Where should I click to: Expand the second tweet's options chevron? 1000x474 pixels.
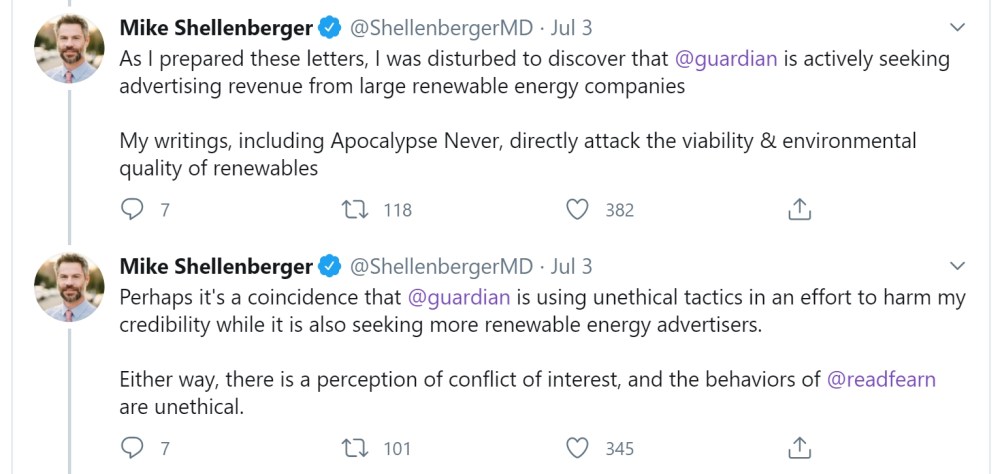pyautogui.click(x=957, y=266)
